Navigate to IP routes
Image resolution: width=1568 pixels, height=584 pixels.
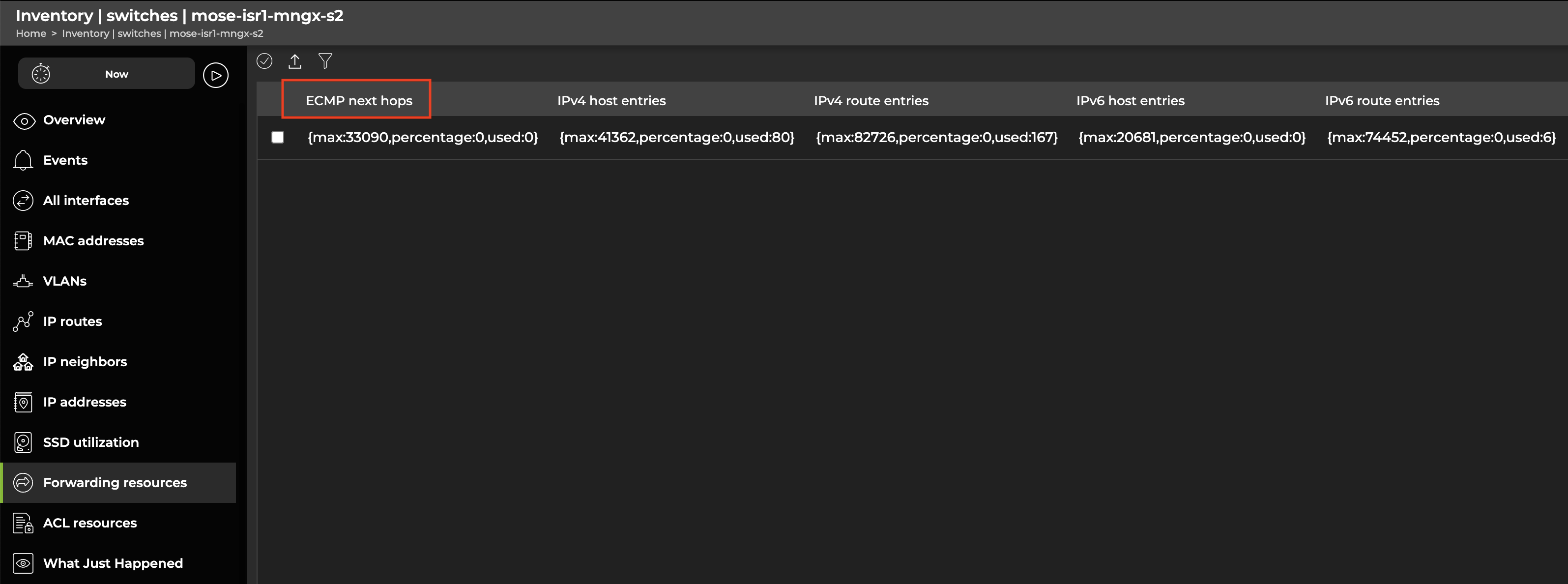72,321
